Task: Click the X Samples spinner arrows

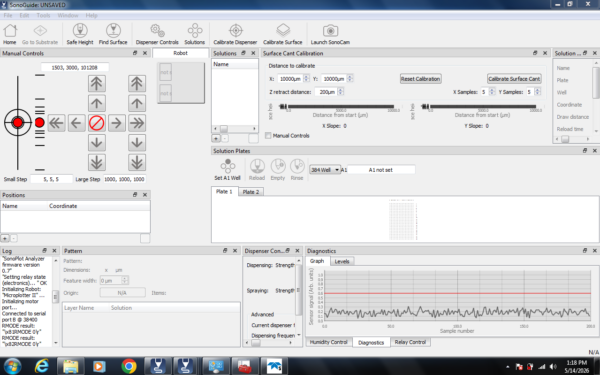Action: click(492, 92)
